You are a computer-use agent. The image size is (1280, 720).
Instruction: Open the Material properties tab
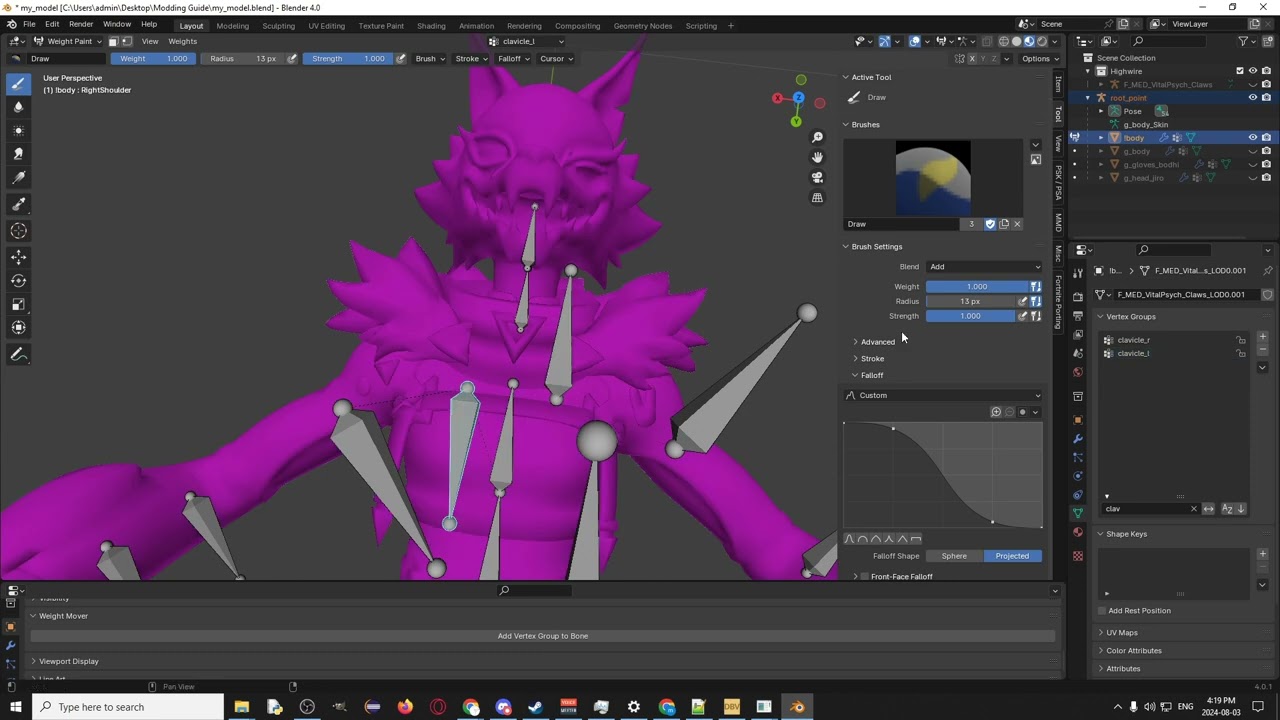click(x=1077, y=532)
